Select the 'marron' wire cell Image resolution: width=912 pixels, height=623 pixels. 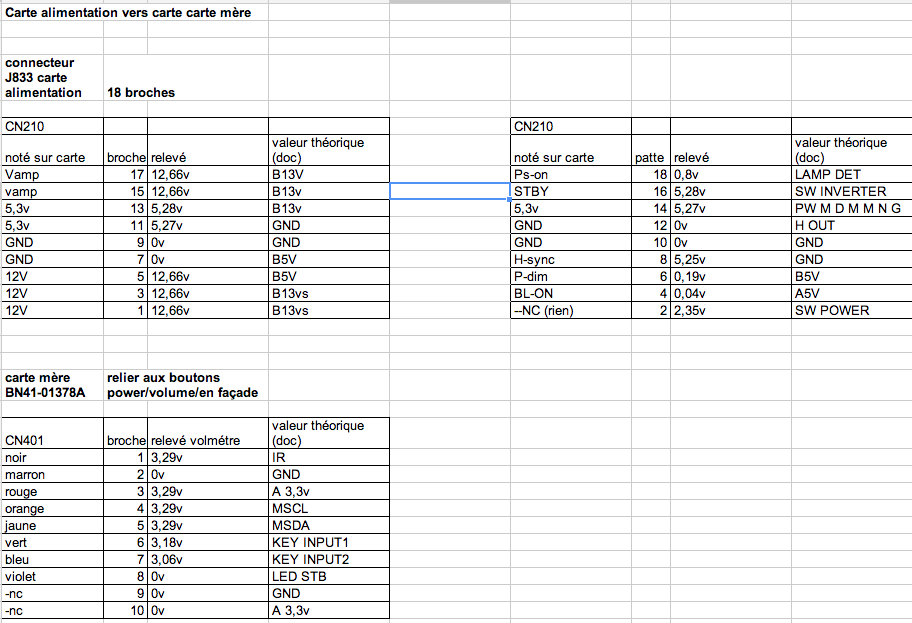coord(52,475)
